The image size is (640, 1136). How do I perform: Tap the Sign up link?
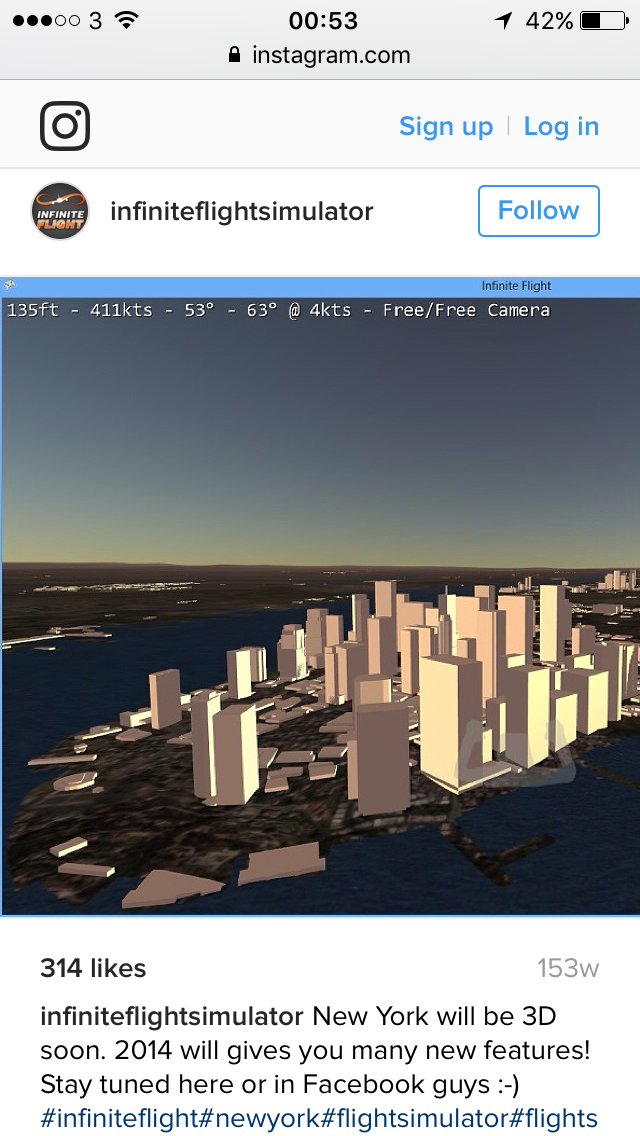(x=446, y=126)
